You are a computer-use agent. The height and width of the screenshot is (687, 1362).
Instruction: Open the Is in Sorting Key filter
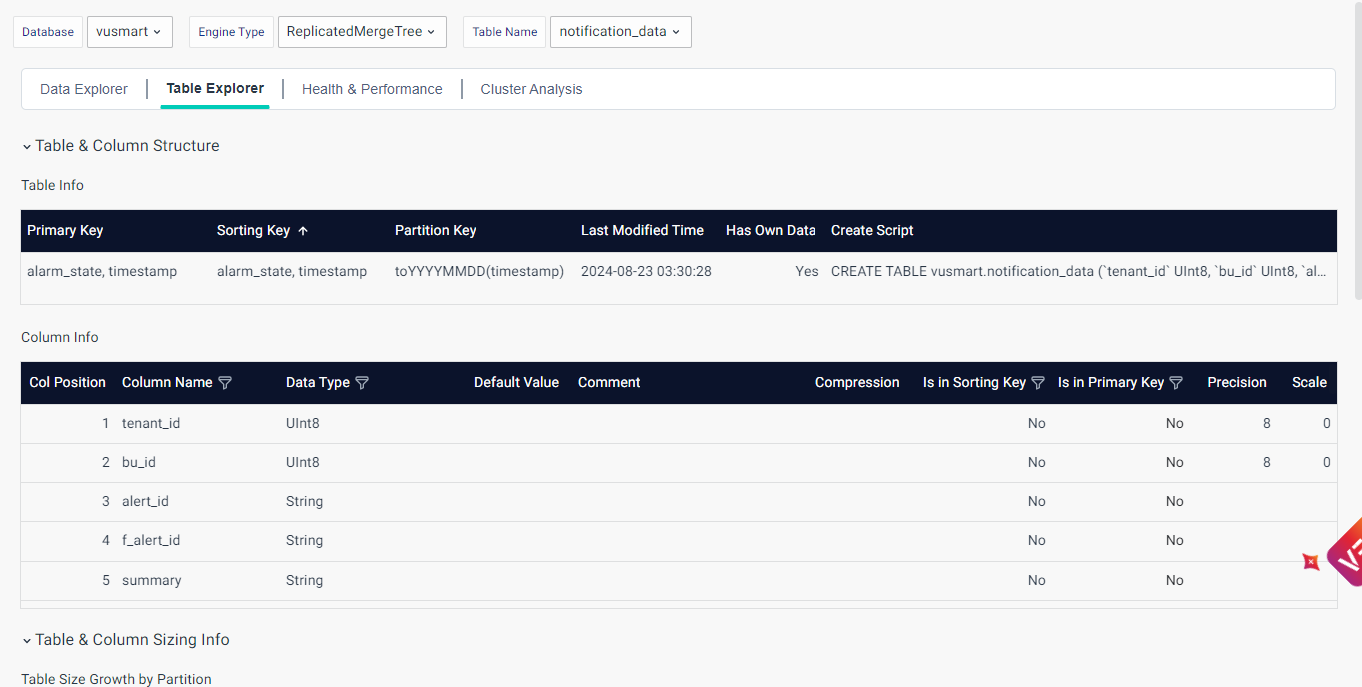point(1038,383)
